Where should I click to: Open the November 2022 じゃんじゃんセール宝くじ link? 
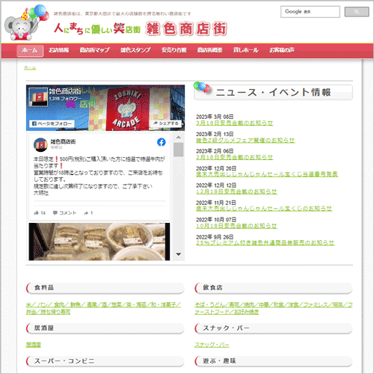[x=264, y=209]
